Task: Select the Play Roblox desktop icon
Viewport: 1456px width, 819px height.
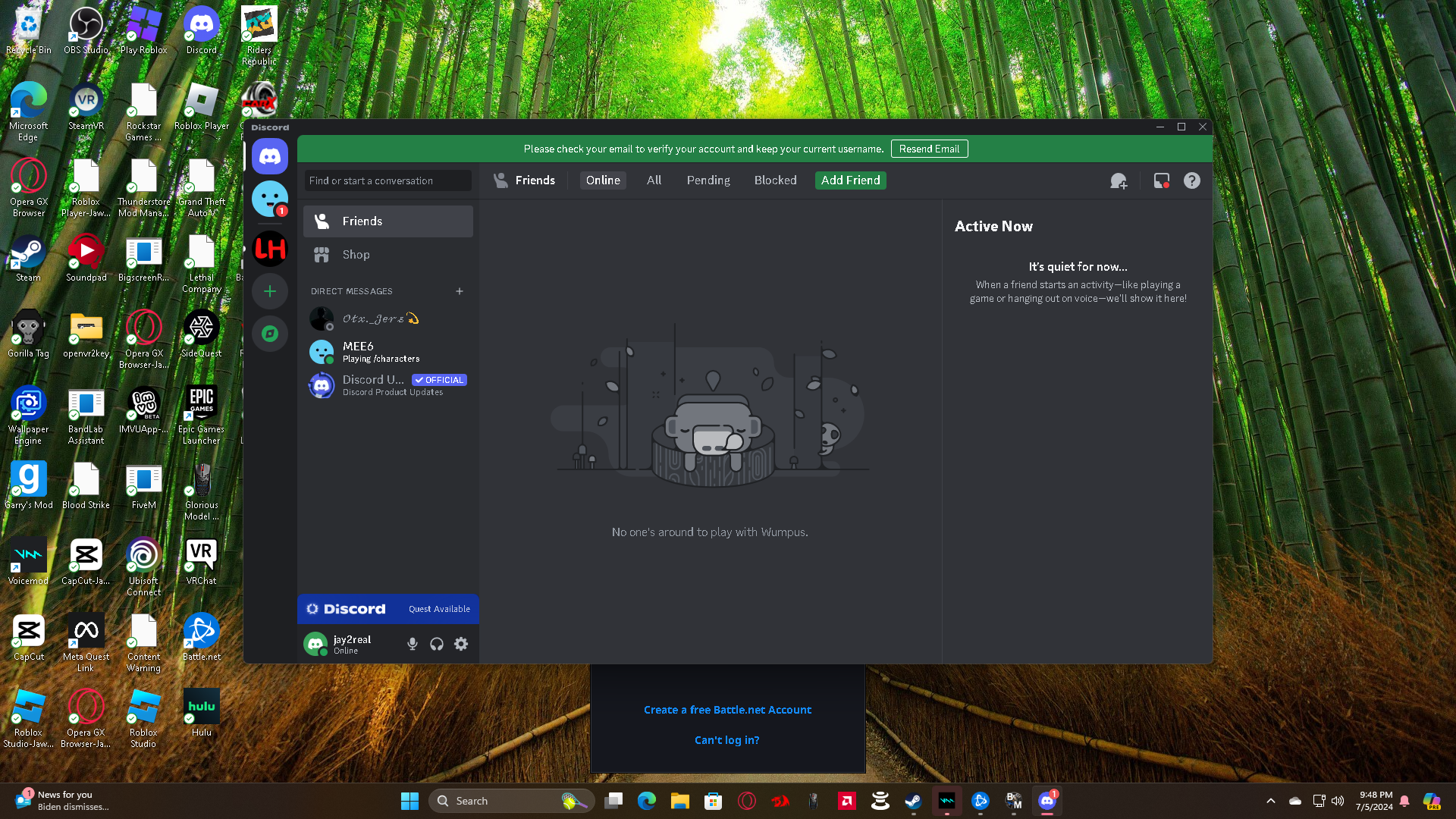Action: click(144, 32)
